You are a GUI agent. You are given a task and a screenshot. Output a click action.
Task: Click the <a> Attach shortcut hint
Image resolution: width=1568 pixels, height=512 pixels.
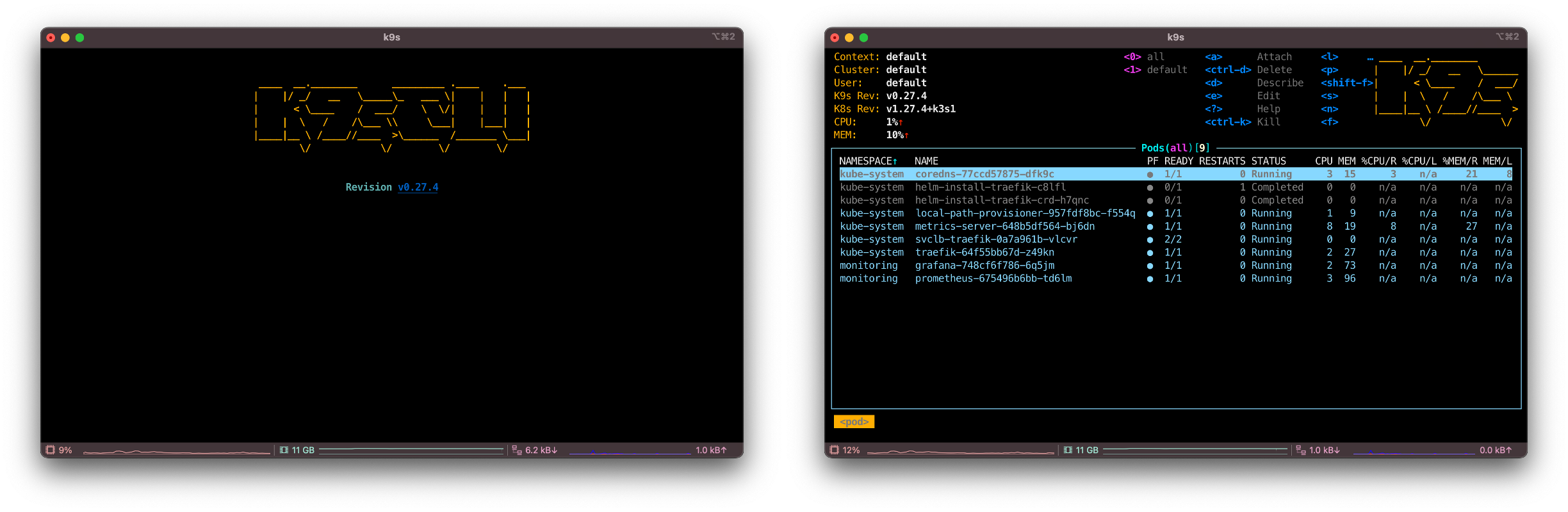point(1248,57)
